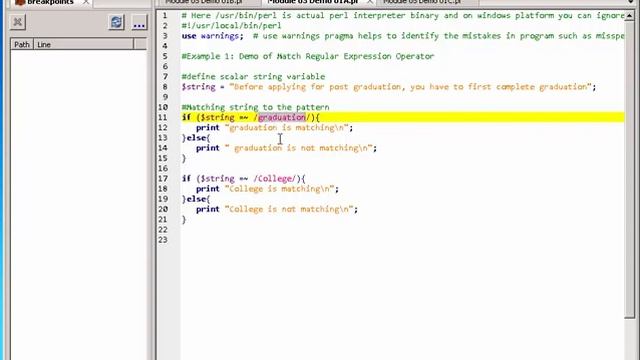Viewport: 640px width, 360px height.
Task: Click the comment '#Matching string to the pattern'
Action: (256, 107)
